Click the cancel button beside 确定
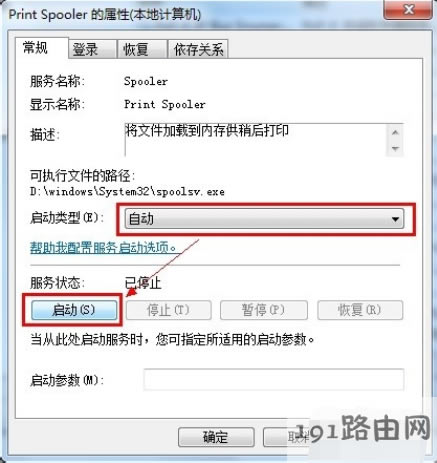Viewport: 437px width, 463px height. tap(287, 437)
